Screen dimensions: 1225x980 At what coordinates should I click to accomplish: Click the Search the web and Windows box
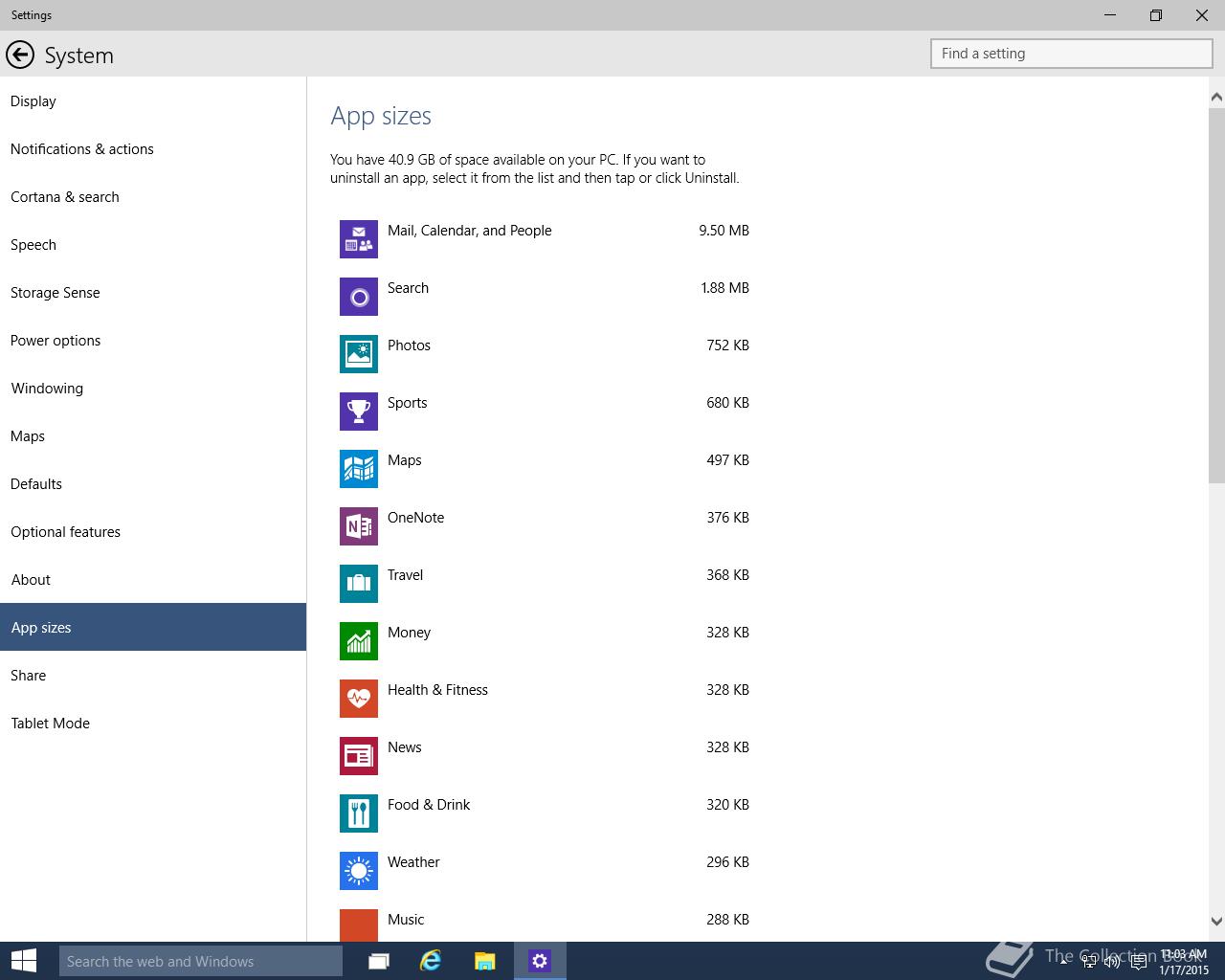click(201, 961)
